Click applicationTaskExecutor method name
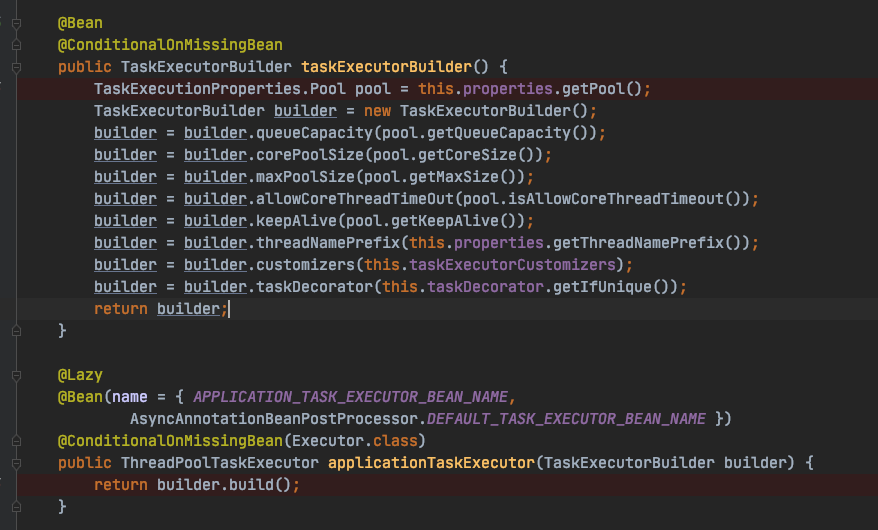 coord(431,463)
